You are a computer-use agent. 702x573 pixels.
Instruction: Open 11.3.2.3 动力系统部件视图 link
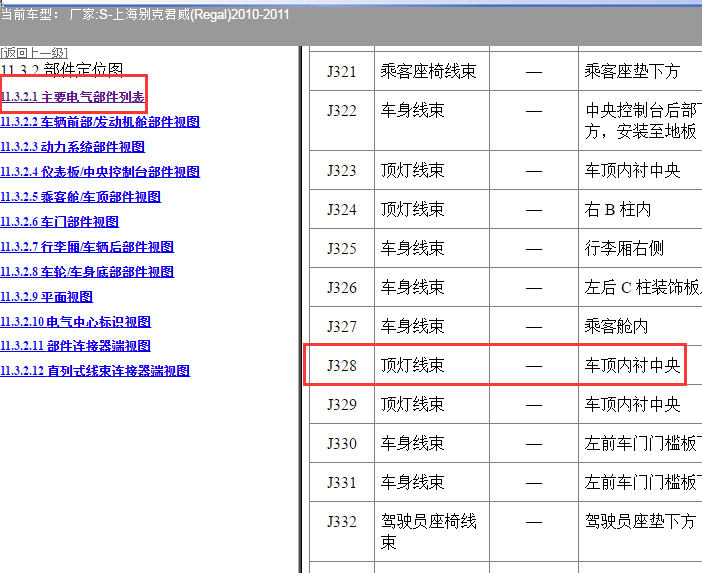73,147
